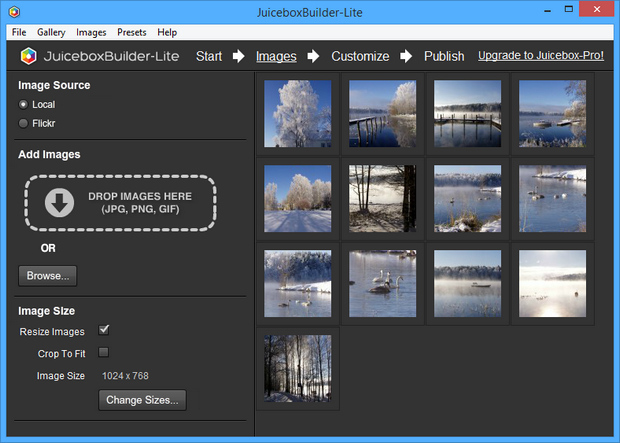Click the JuiceboxBuilder-Lite logo in the header
This screenshot has height=443, width=620.
click(x=100, y=56)
